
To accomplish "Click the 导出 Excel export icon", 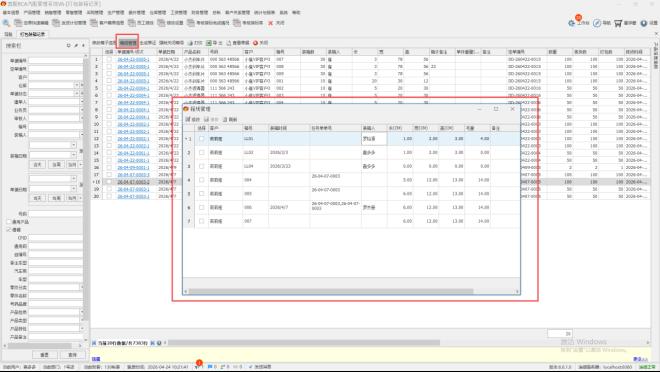I will (209, 43).
